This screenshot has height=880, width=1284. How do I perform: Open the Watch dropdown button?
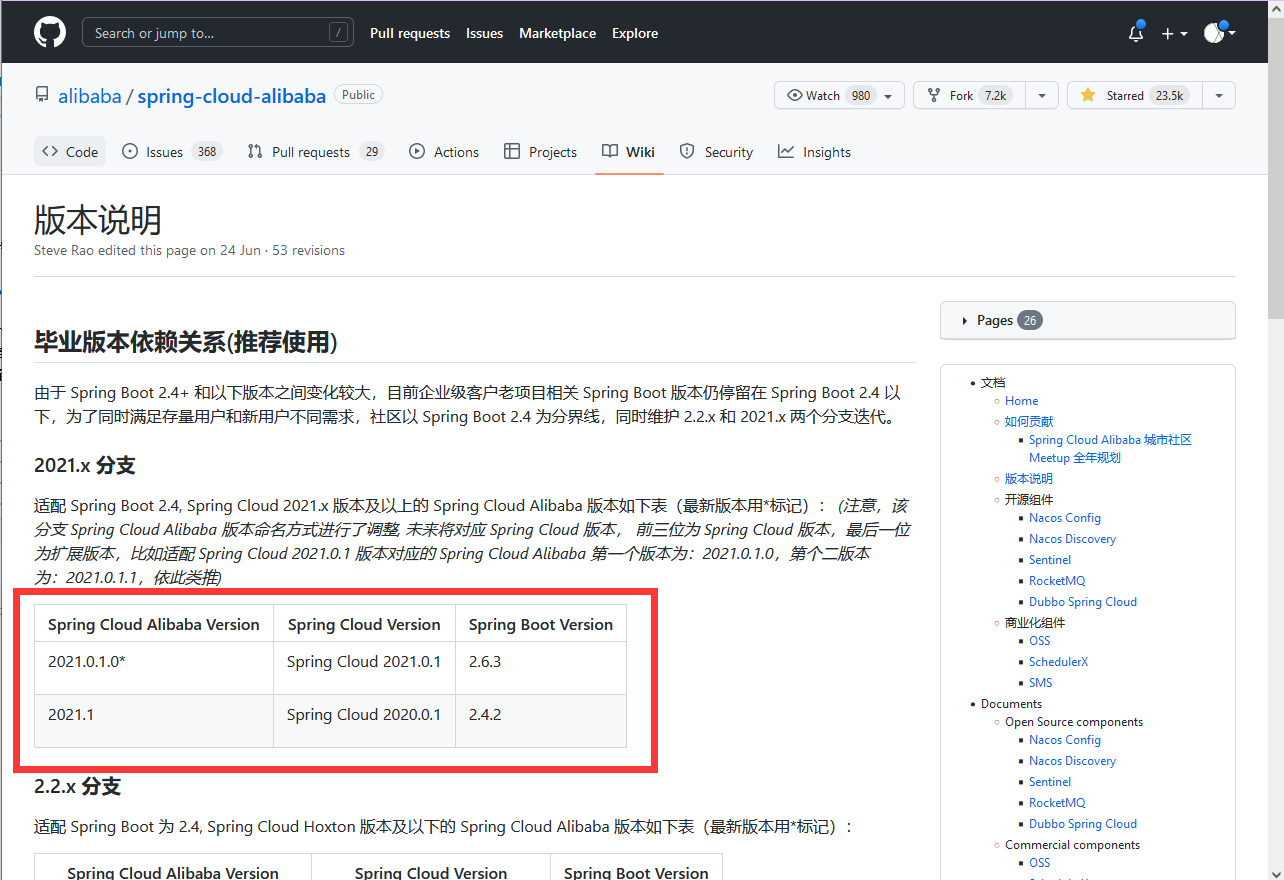coord(839,95)
